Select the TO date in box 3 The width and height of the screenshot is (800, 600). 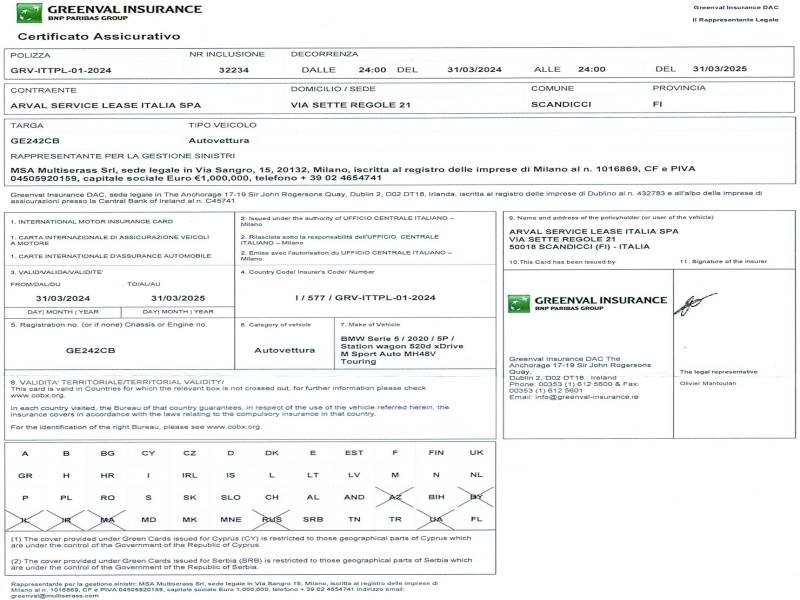178,298
